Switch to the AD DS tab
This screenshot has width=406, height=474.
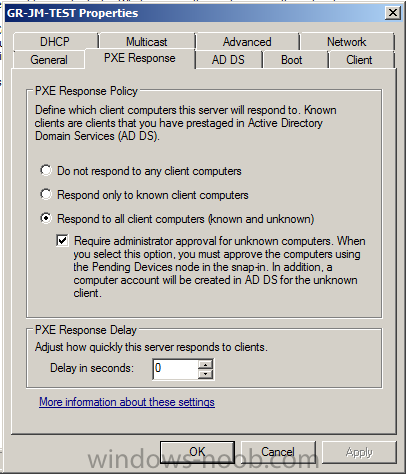[x=228, y=60]
